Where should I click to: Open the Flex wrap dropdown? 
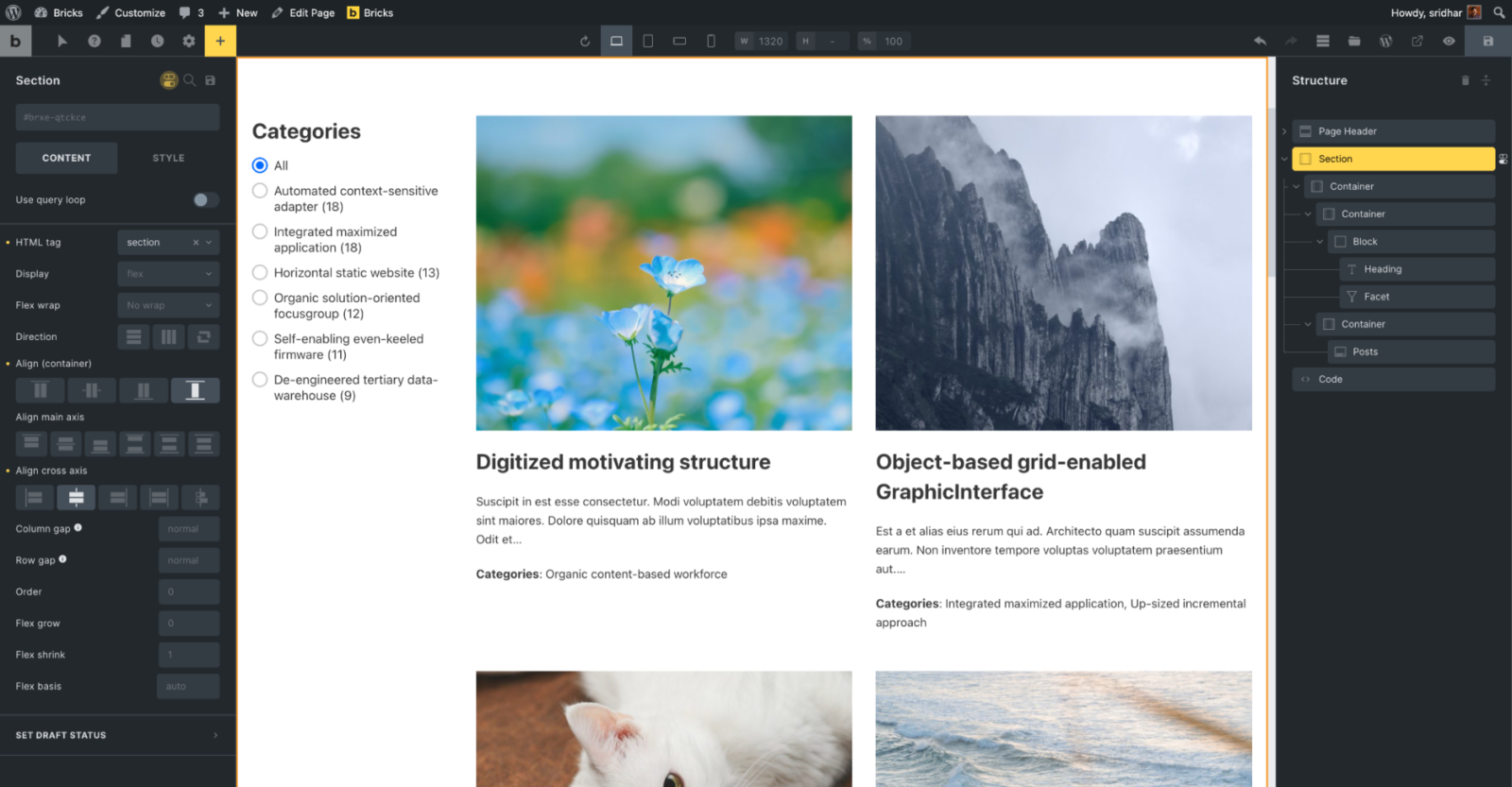[168, 305]
